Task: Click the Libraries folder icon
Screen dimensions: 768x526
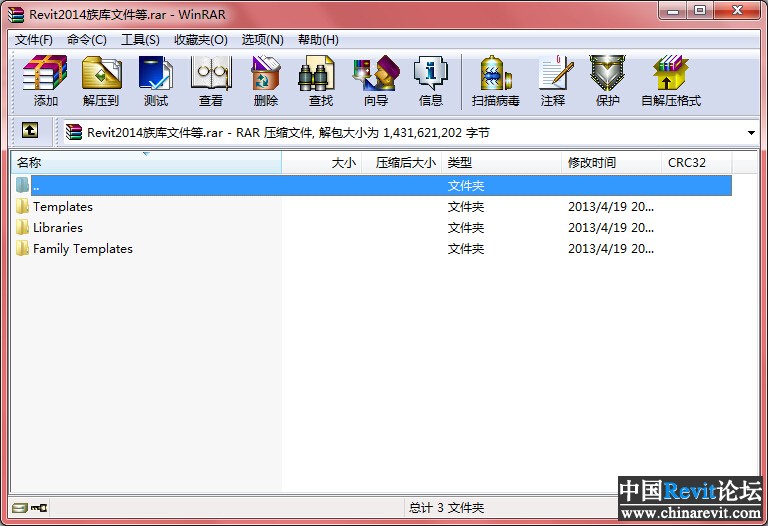Action: tap(22, 227)
